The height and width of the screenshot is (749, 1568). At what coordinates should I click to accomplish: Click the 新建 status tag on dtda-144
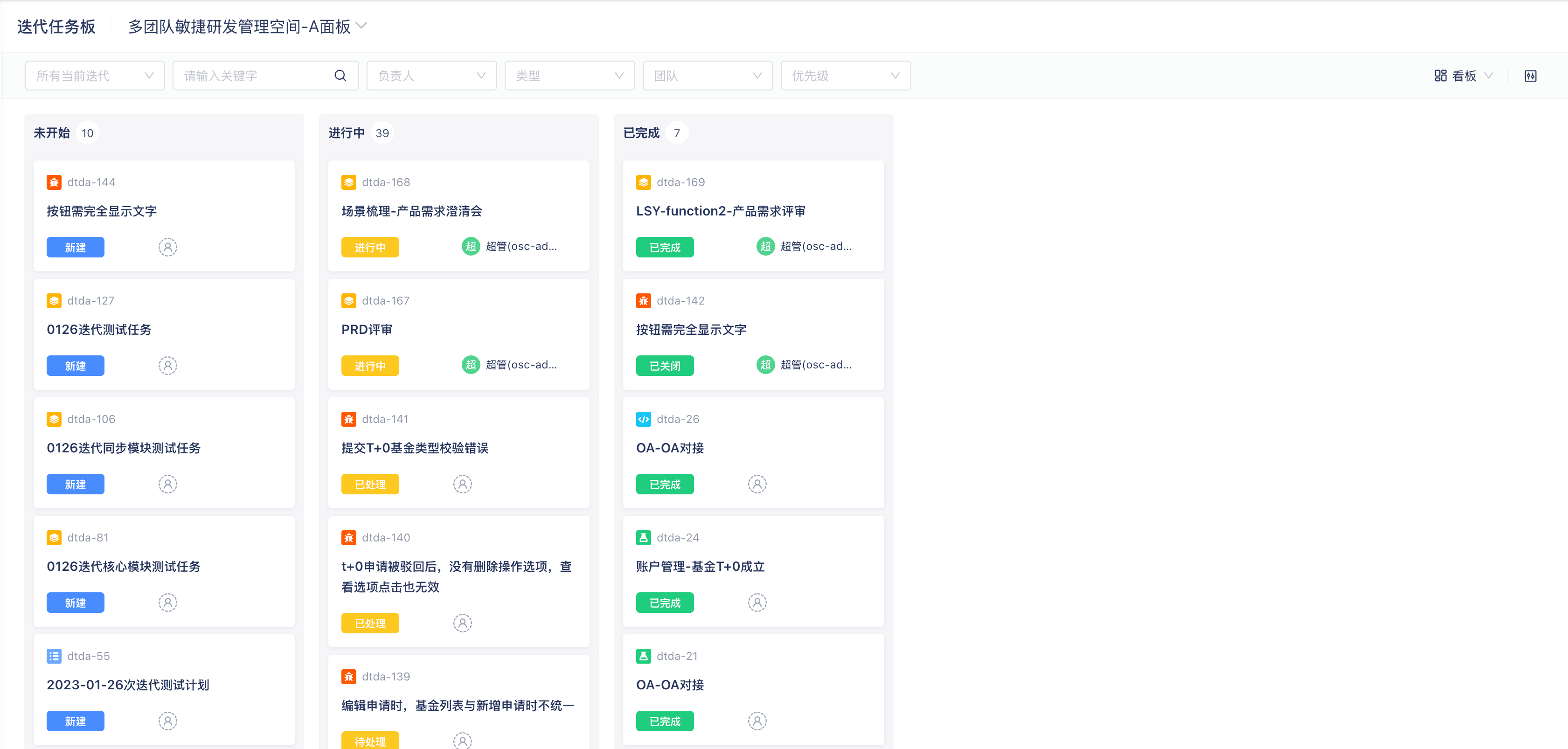click(x=76, y=247)
